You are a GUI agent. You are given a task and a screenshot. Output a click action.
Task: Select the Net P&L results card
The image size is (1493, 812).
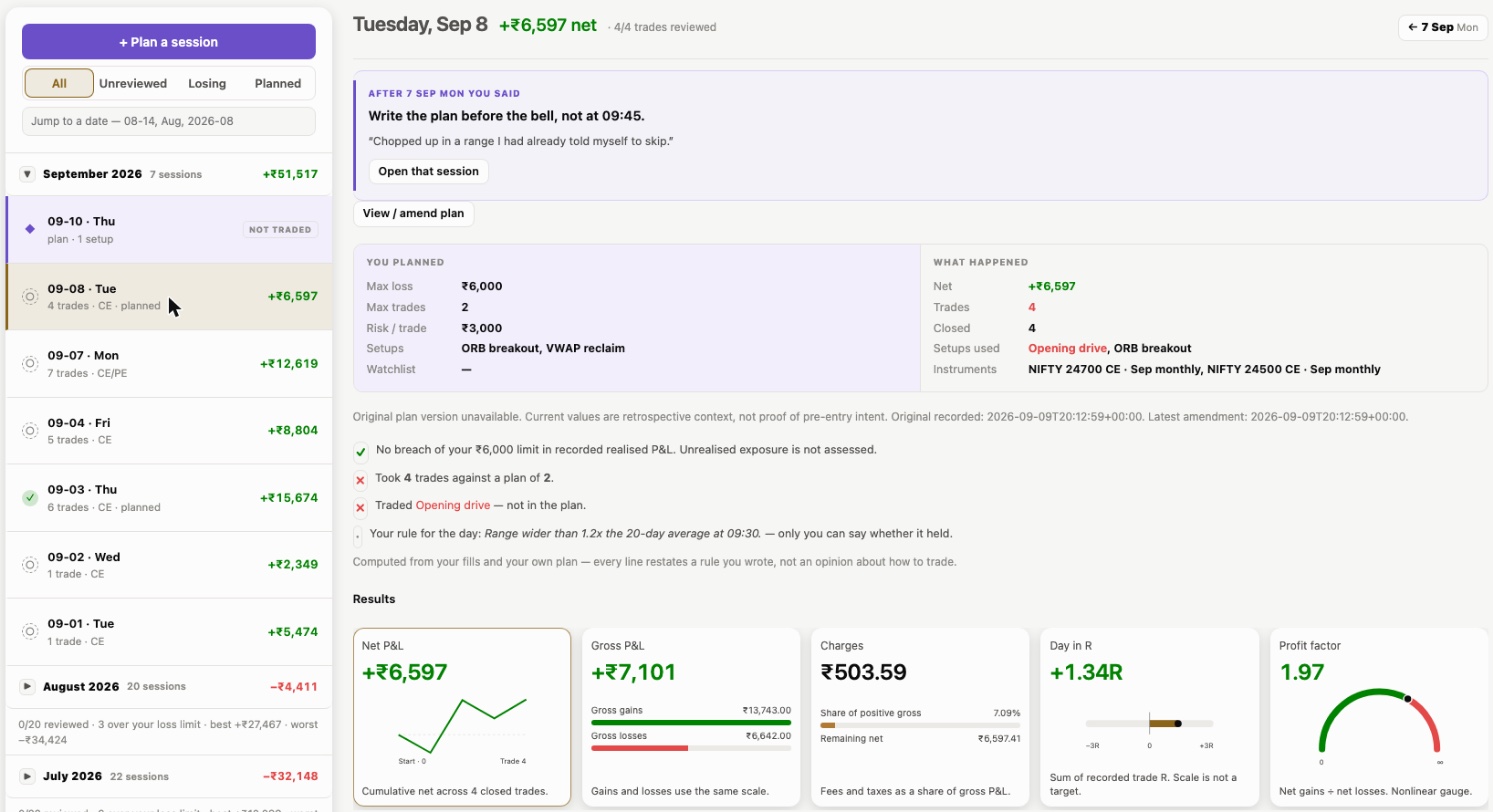(x=462, y=717)
